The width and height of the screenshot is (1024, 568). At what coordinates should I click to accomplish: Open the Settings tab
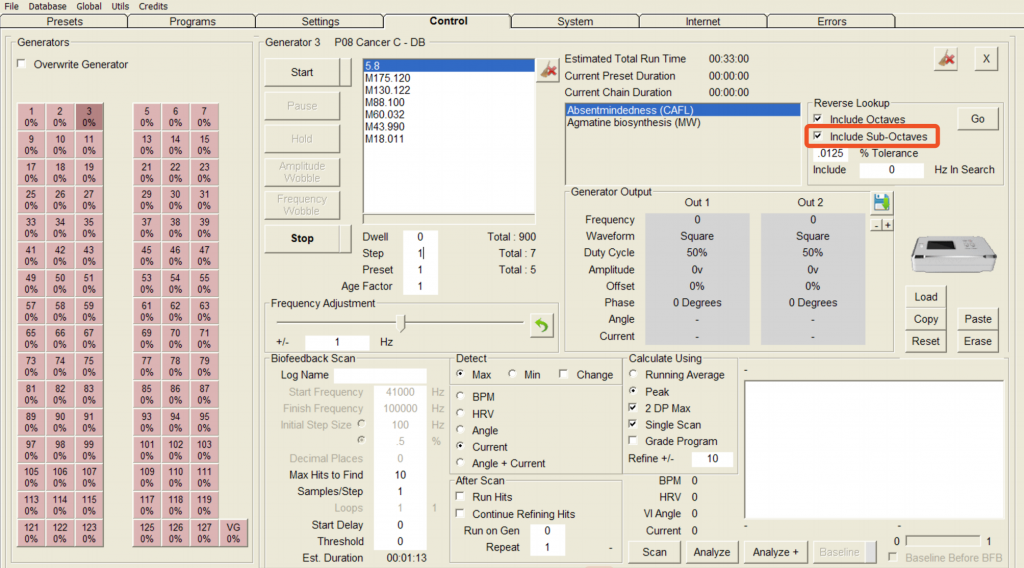(x=320, y=21)
